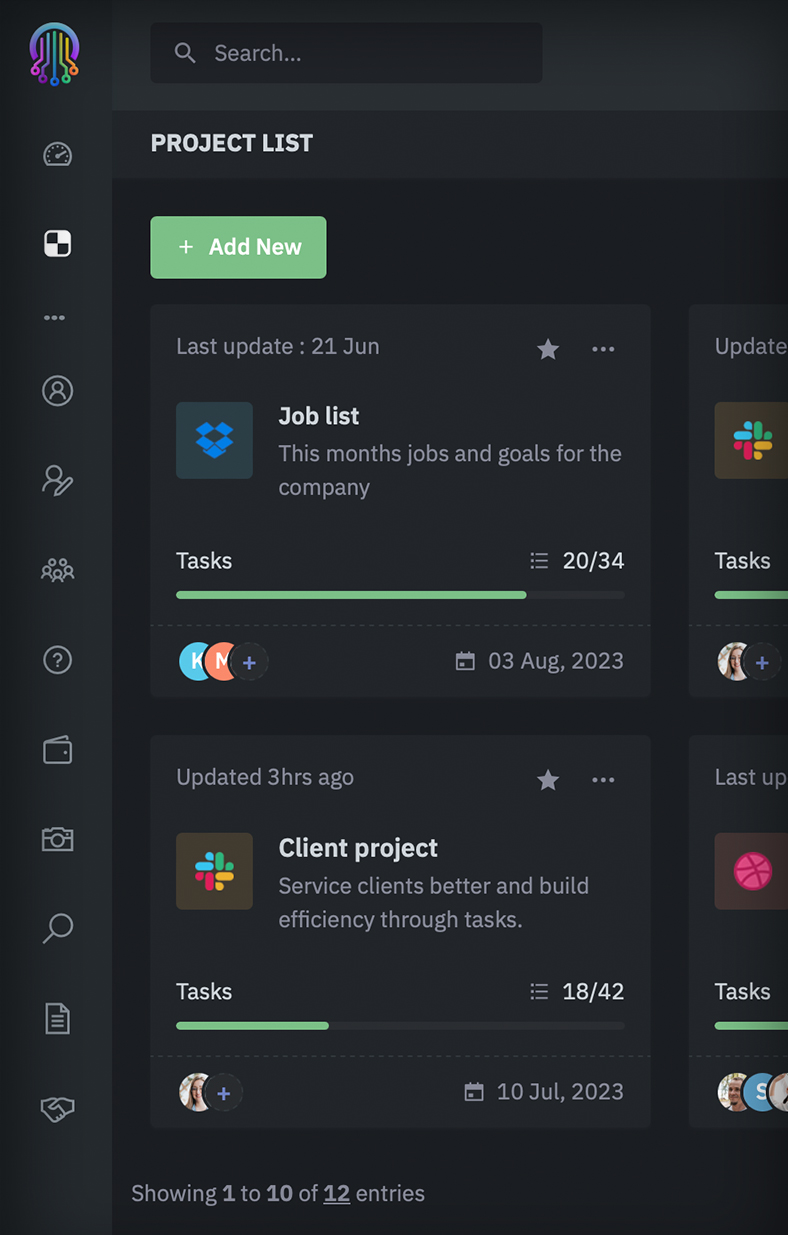Click the help question mark icon
The image size is (788, 1235).
point(57,660)
